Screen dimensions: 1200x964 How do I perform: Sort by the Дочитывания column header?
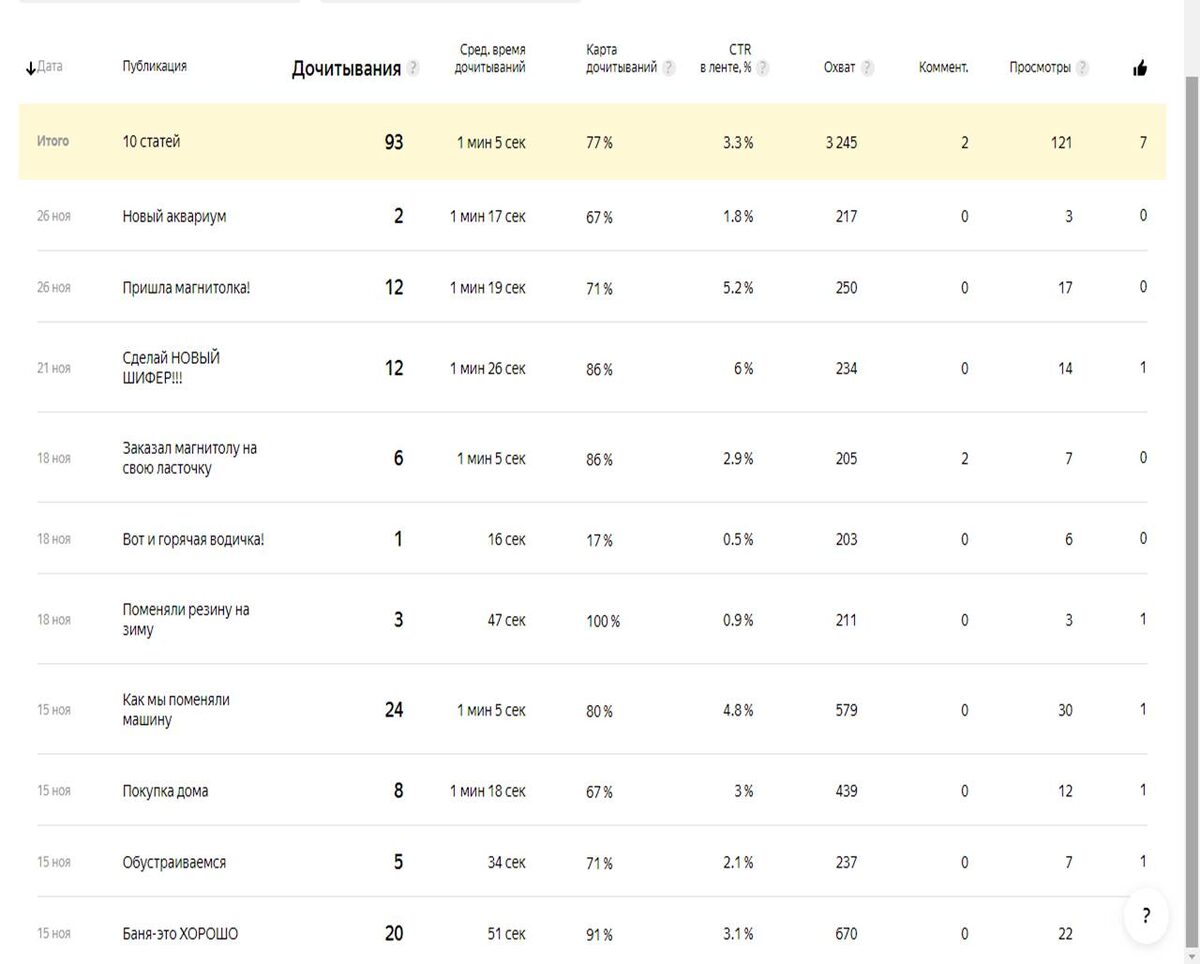[346, 69]
